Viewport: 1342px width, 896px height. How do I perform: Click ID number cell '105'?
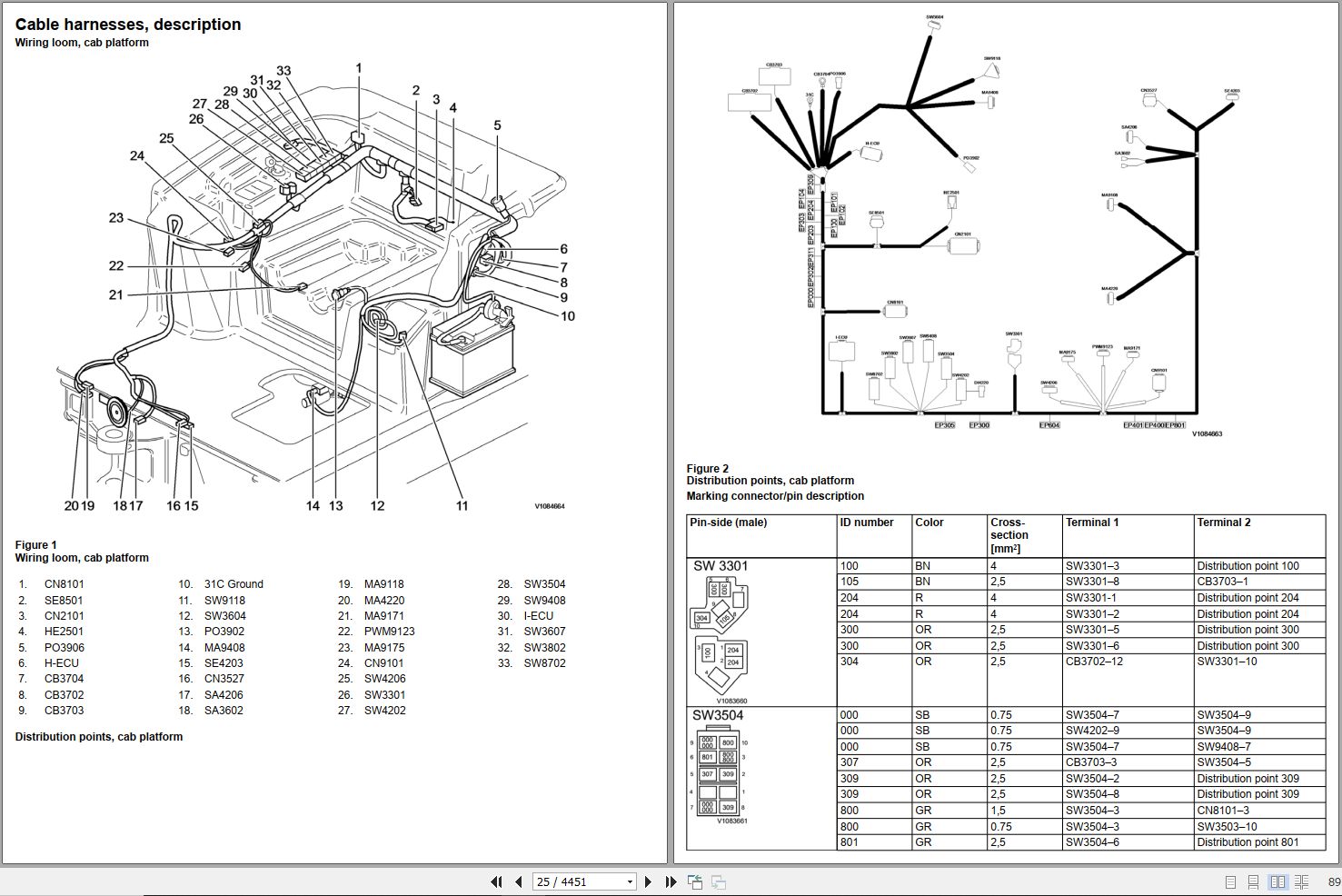tap(849, 582)
